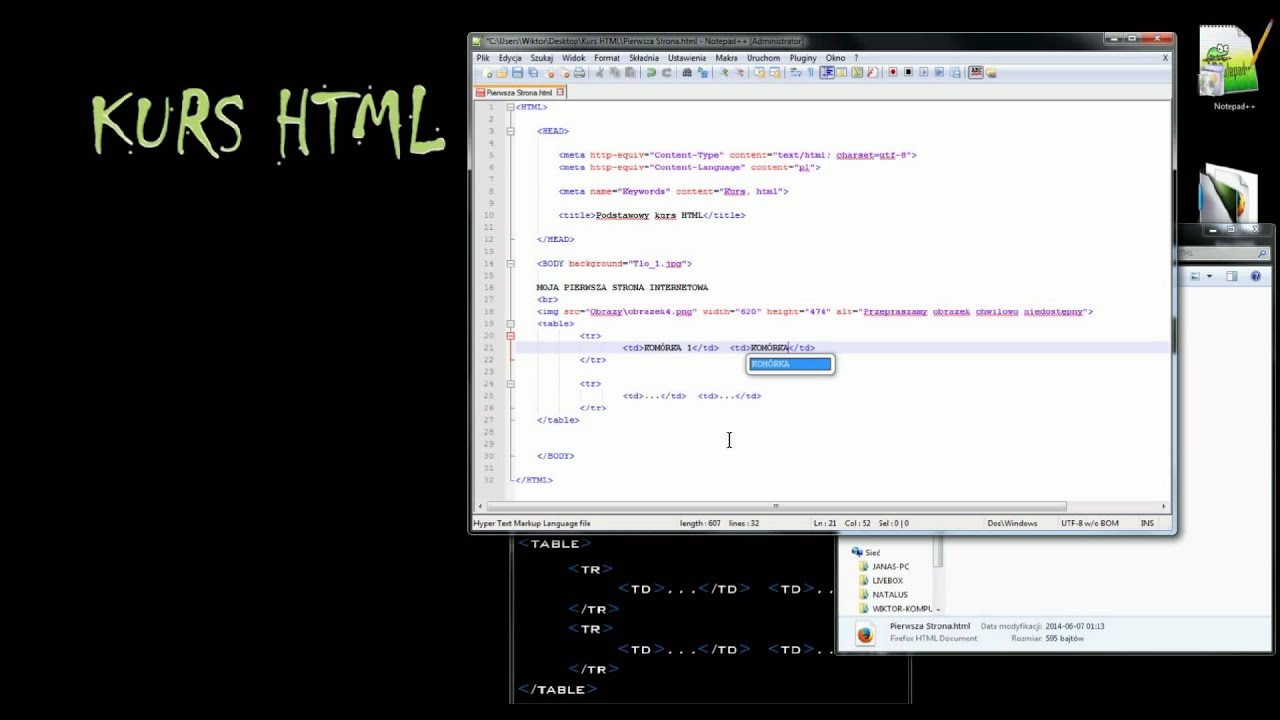Click Run macro multiple times icon
This screenshot has height=720, width=1280.
click(939, 72)
